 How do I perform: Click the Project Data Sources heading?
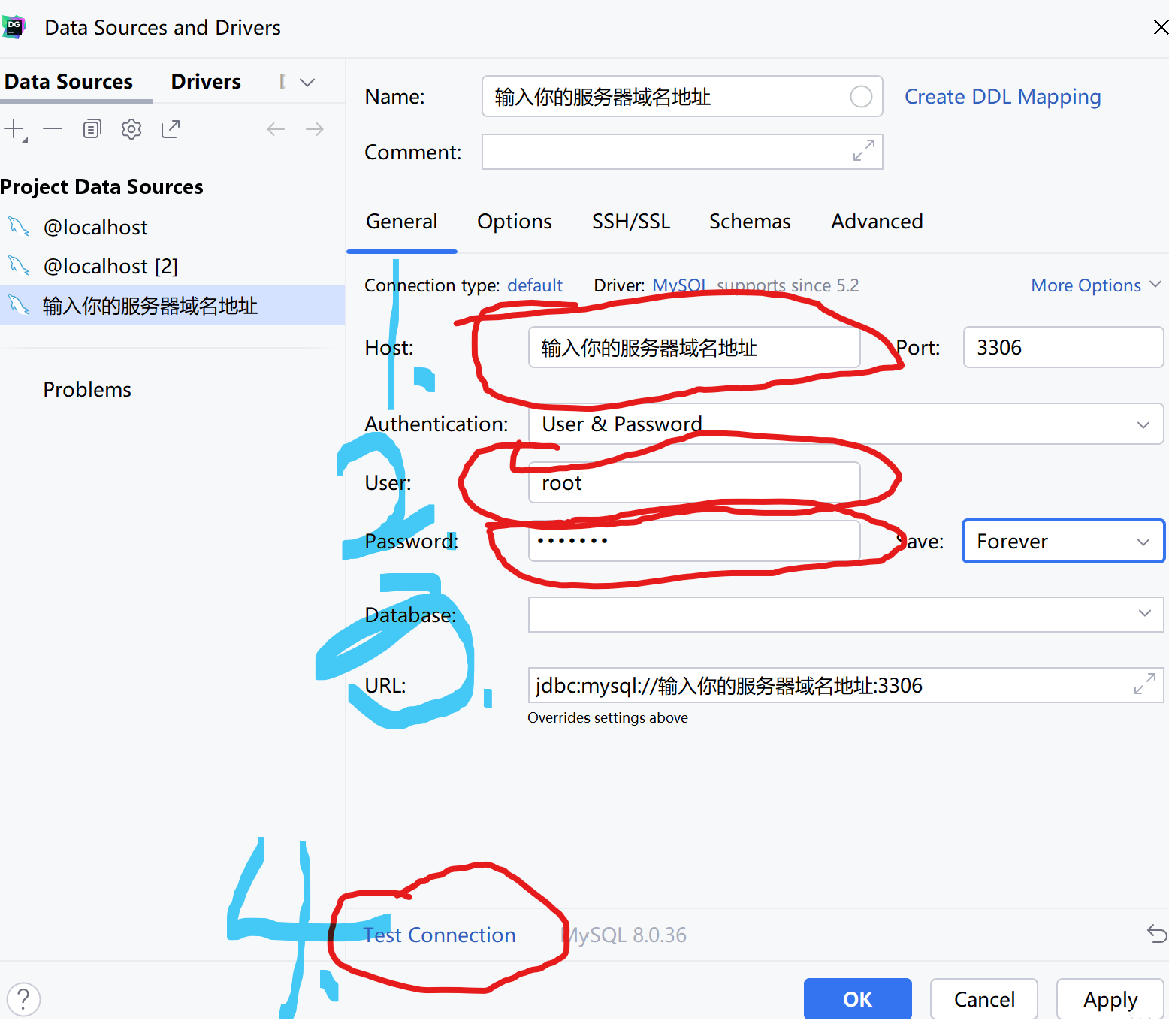tap(101, 186)
